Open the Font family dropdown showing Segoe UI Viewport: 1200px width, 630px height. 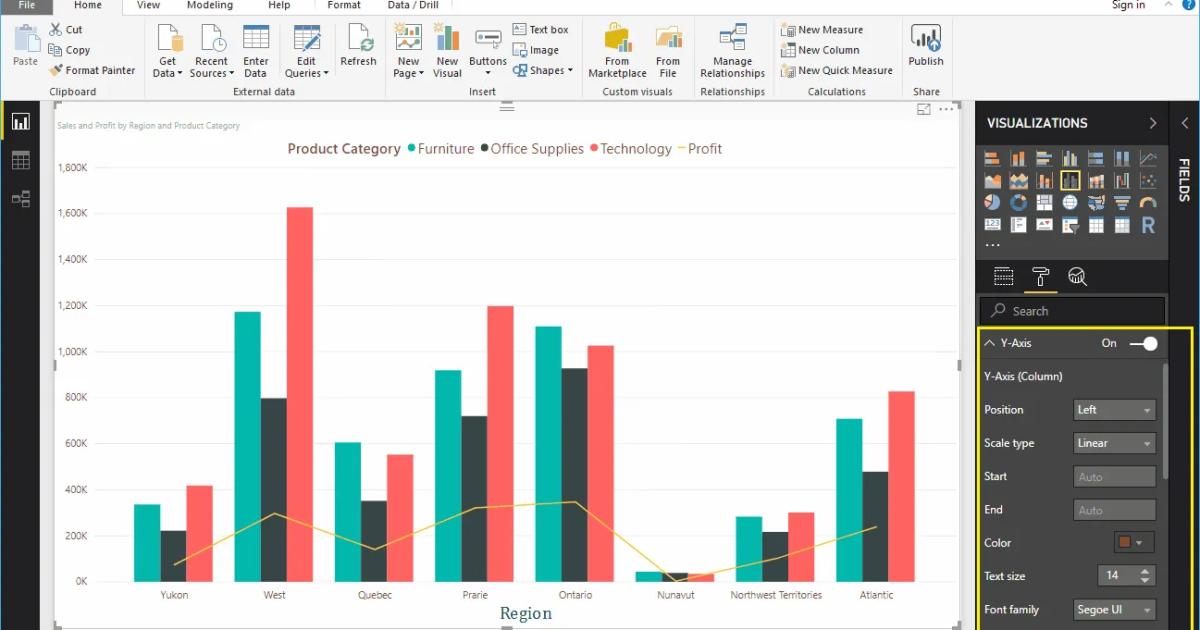[x=1113, y=609]
